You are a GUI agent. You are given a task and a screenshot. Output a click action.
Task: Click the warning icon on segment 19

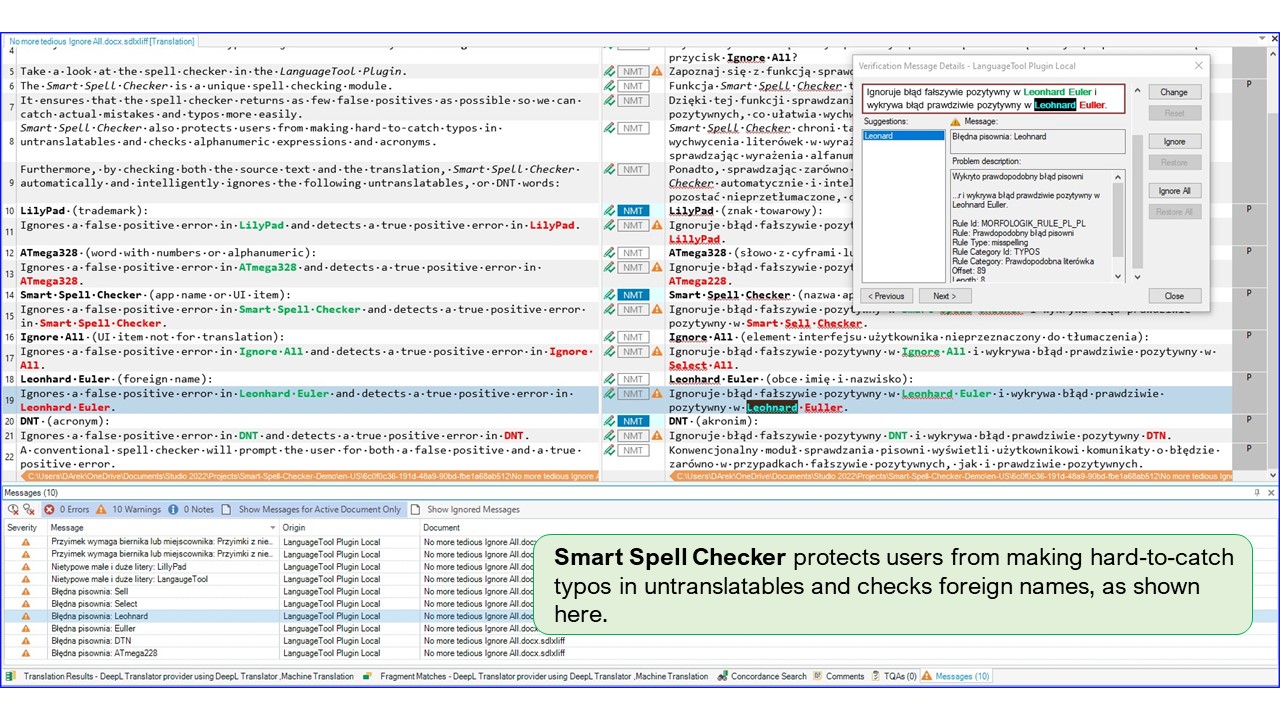tap(657, 394)
